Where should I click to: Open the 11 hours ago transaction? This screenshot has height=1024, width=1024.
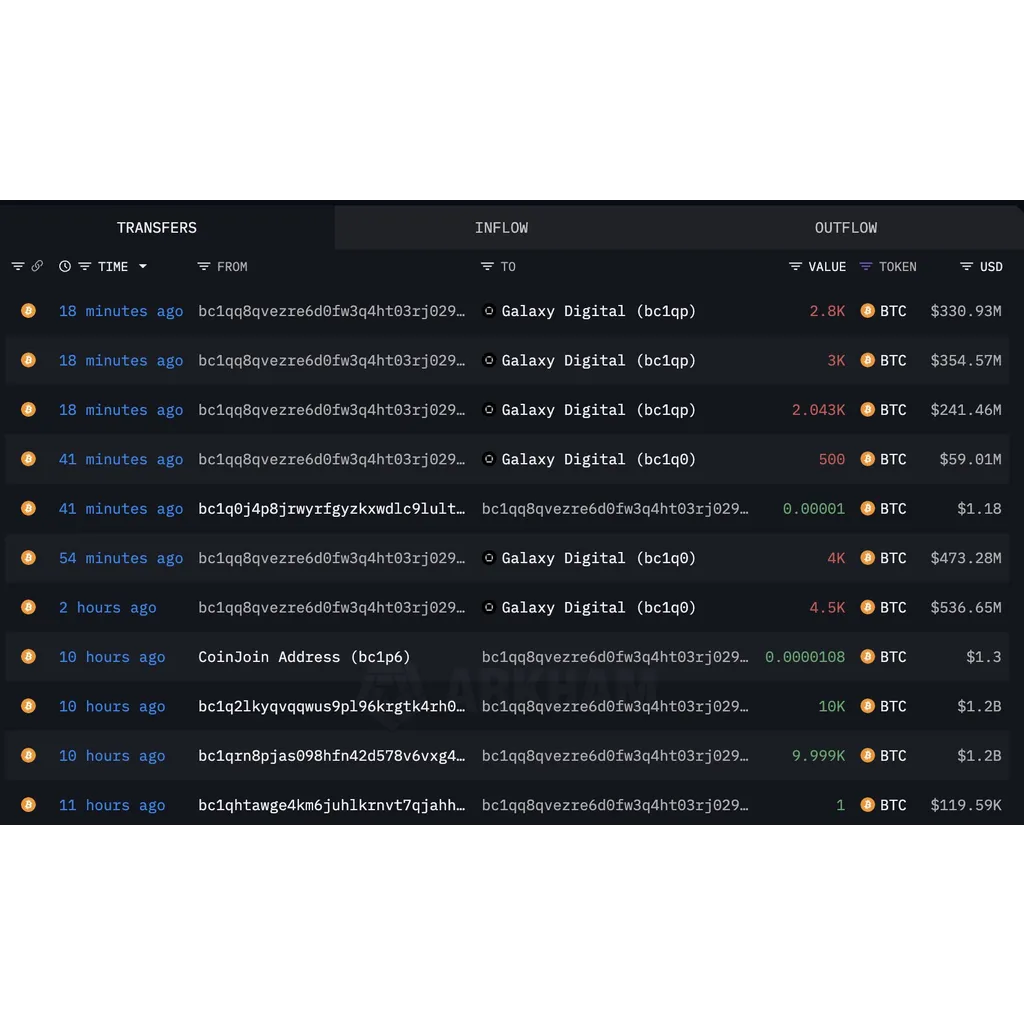112,805
